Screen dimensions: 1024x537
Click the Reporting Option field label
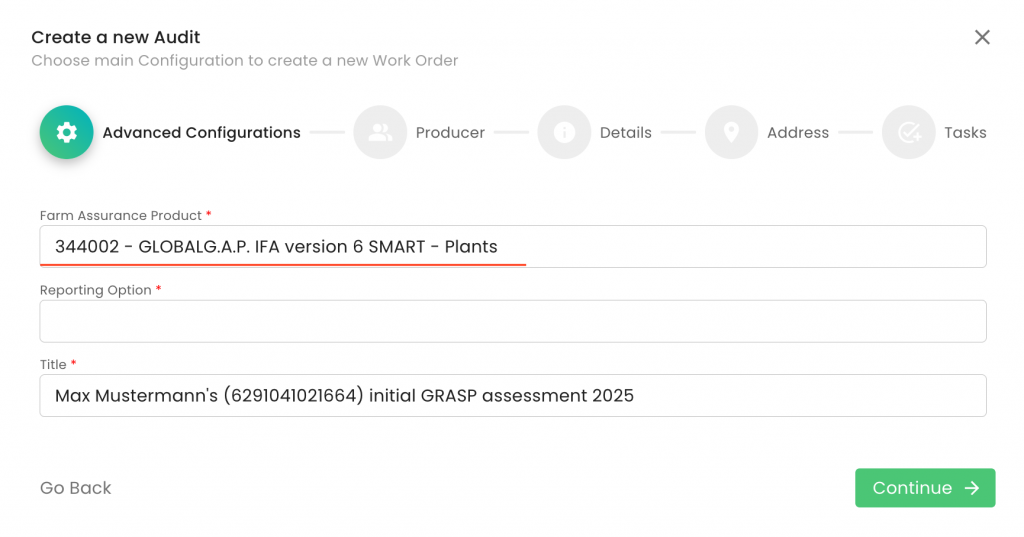(x=96, y=290)
